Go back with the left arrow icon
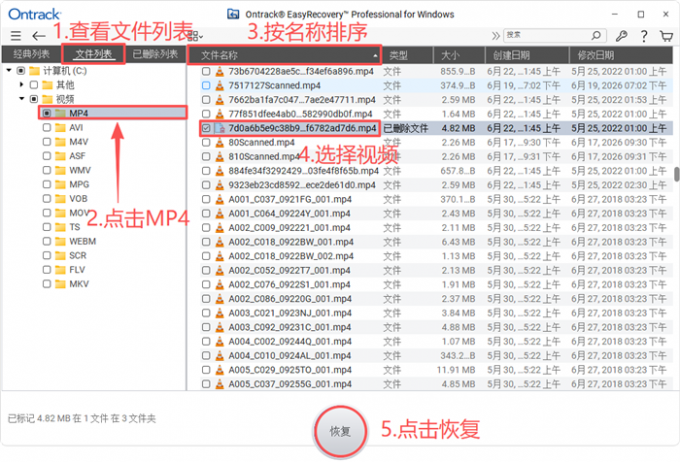The height and width of the screenshot is (462, 680). click(39, 36)
